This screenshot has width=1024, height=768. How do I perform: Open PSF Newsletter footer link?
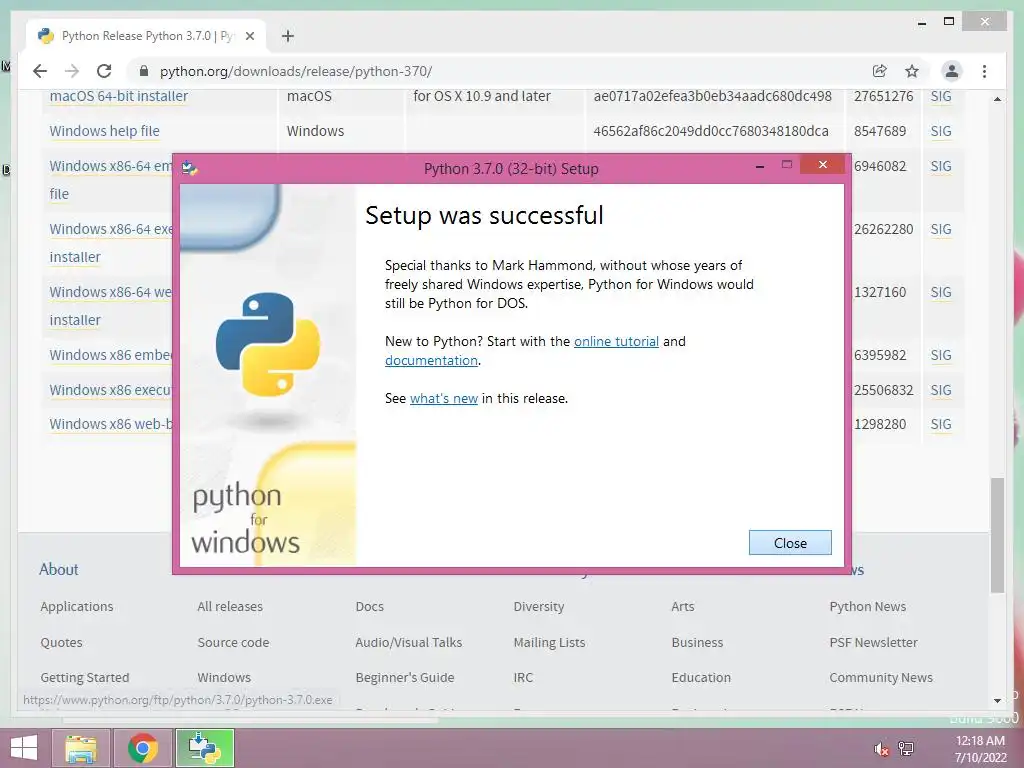click(873, 642)
